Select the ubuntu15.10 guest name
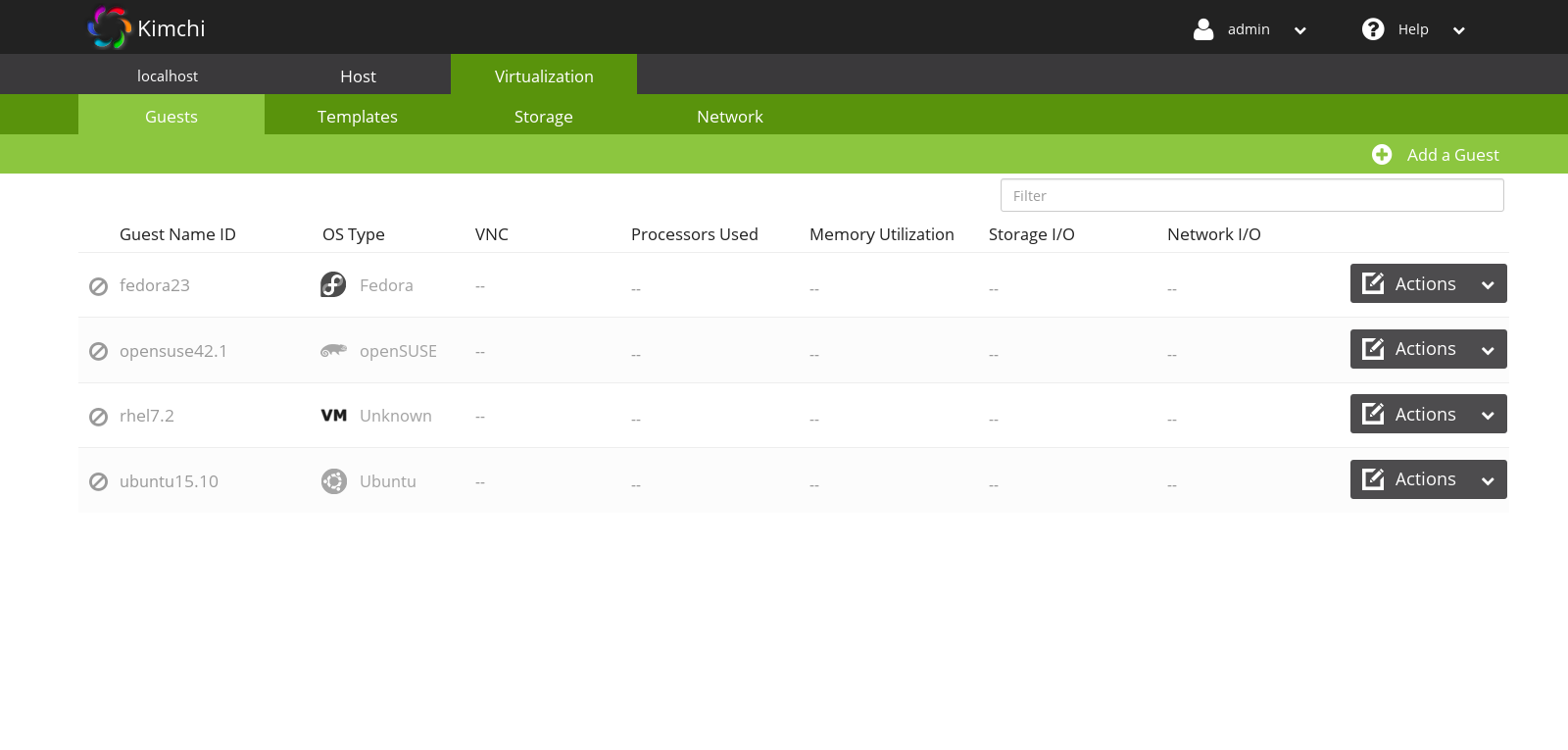This screenshot has height=750, width=1568. click(x=169, y=481)
